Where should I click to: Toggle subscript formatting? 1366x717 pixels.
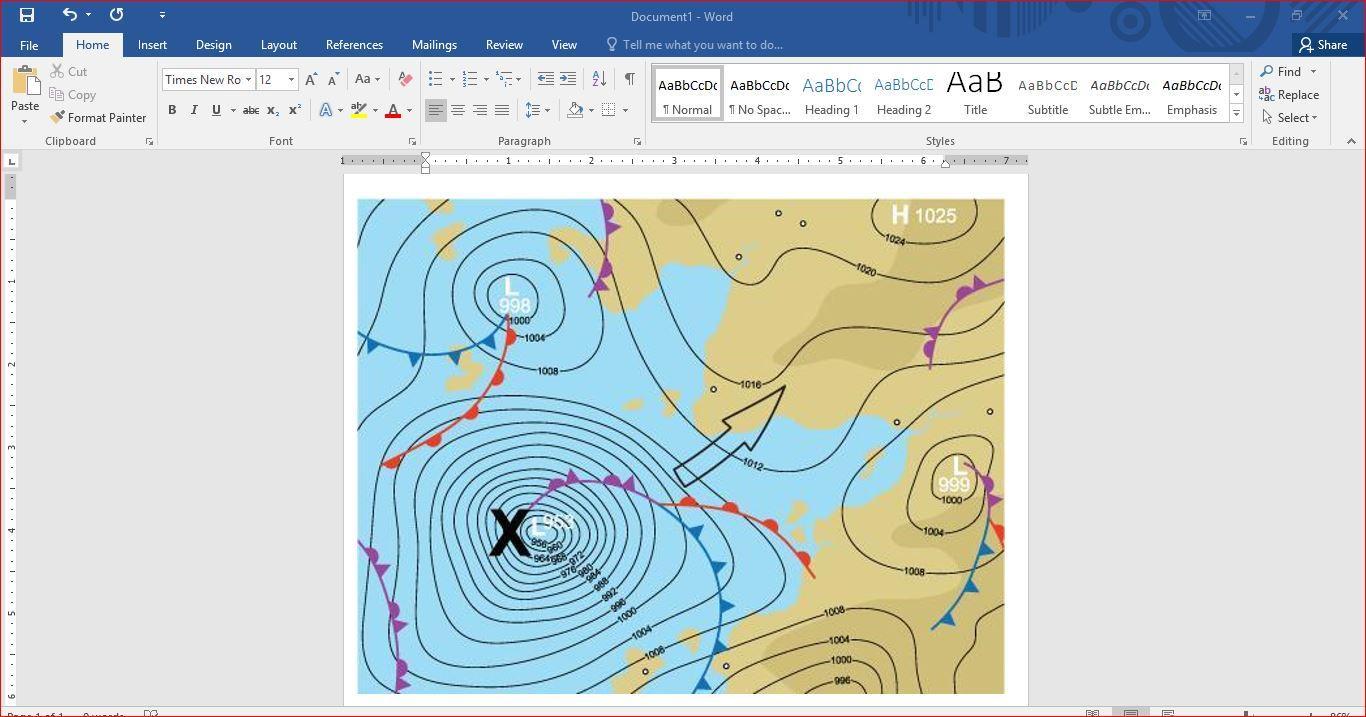coord(273,110)
